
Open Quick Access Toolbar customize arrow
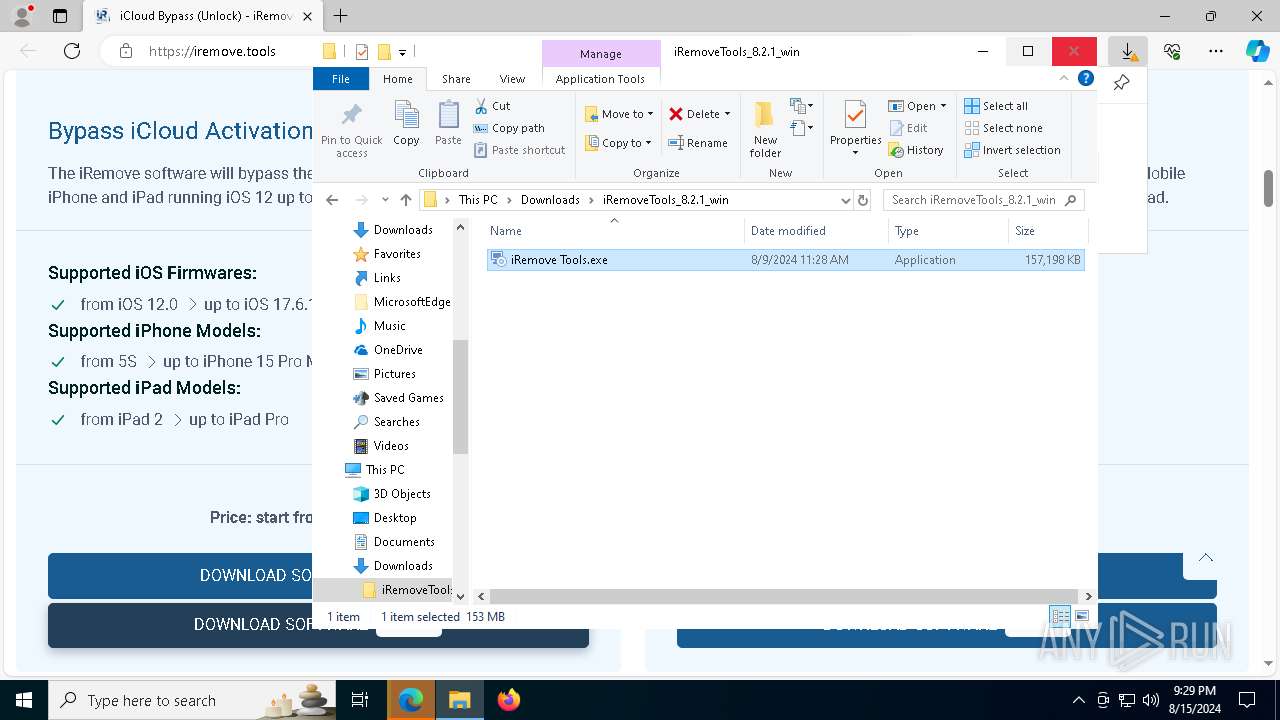[402, 51]
